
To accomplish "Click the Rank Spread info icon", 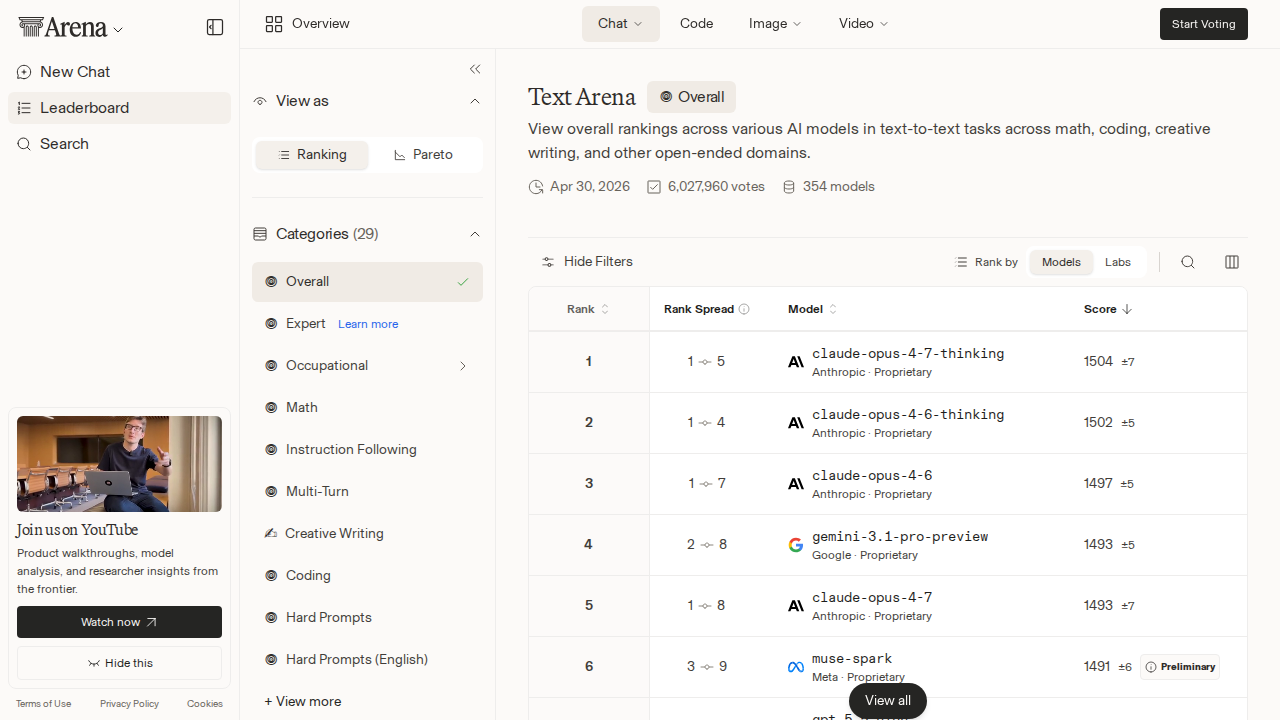I will coord(744,309).
